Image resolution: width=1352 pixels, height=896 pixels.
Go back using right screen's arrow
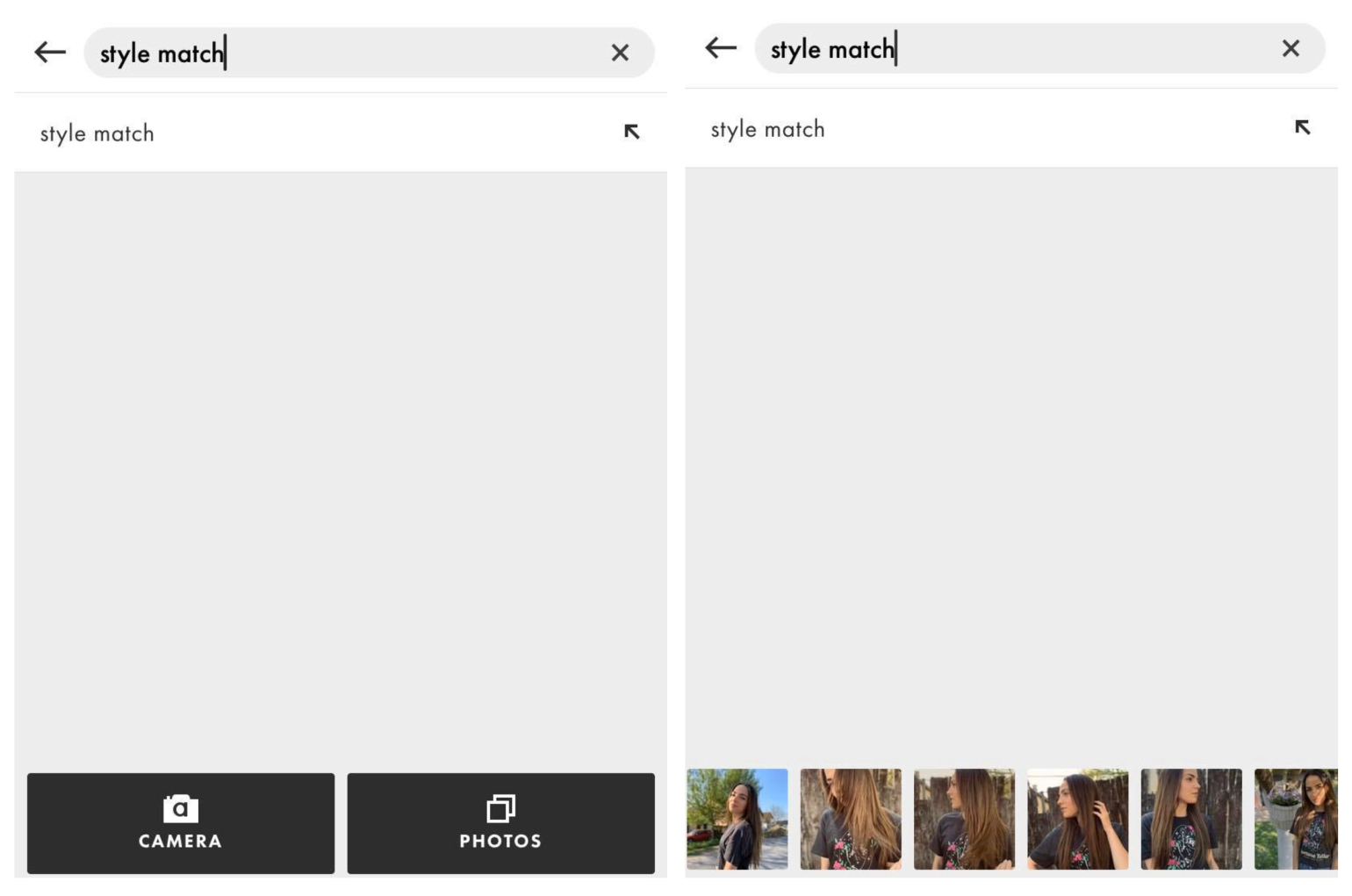pos(721,48)
